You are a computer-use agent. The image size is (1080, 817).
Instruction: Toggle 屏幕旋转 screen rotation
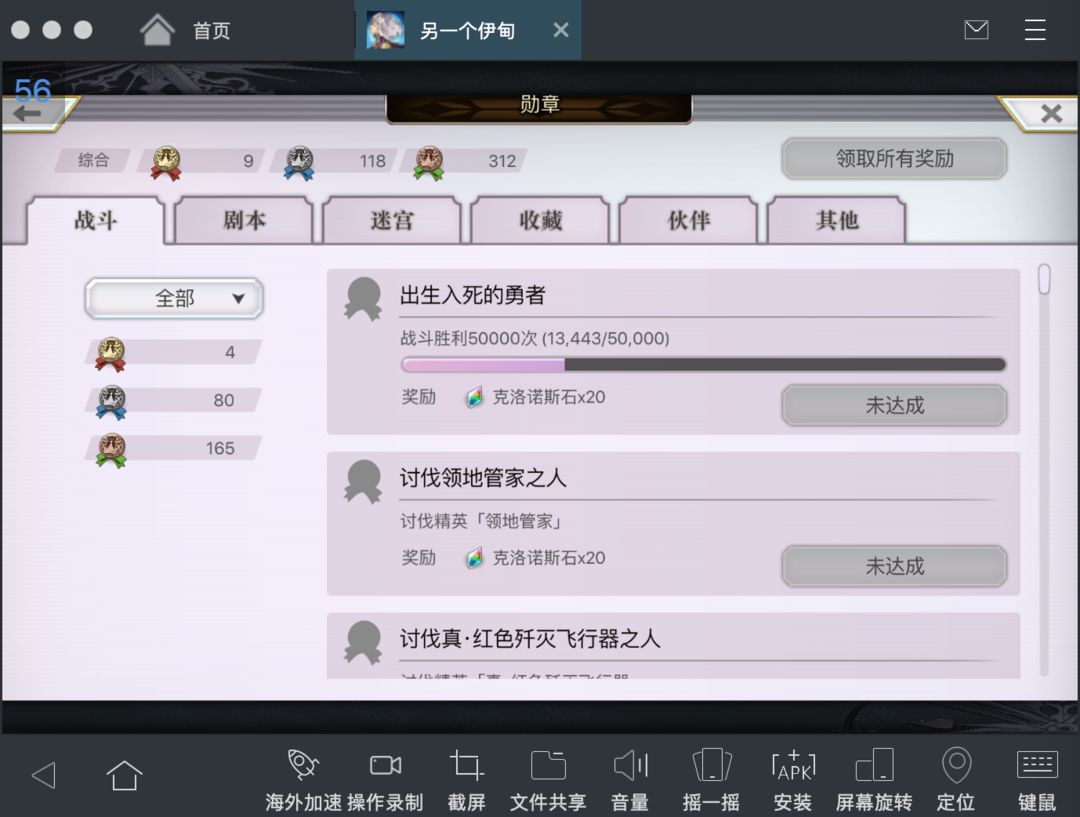click(874, 765)
